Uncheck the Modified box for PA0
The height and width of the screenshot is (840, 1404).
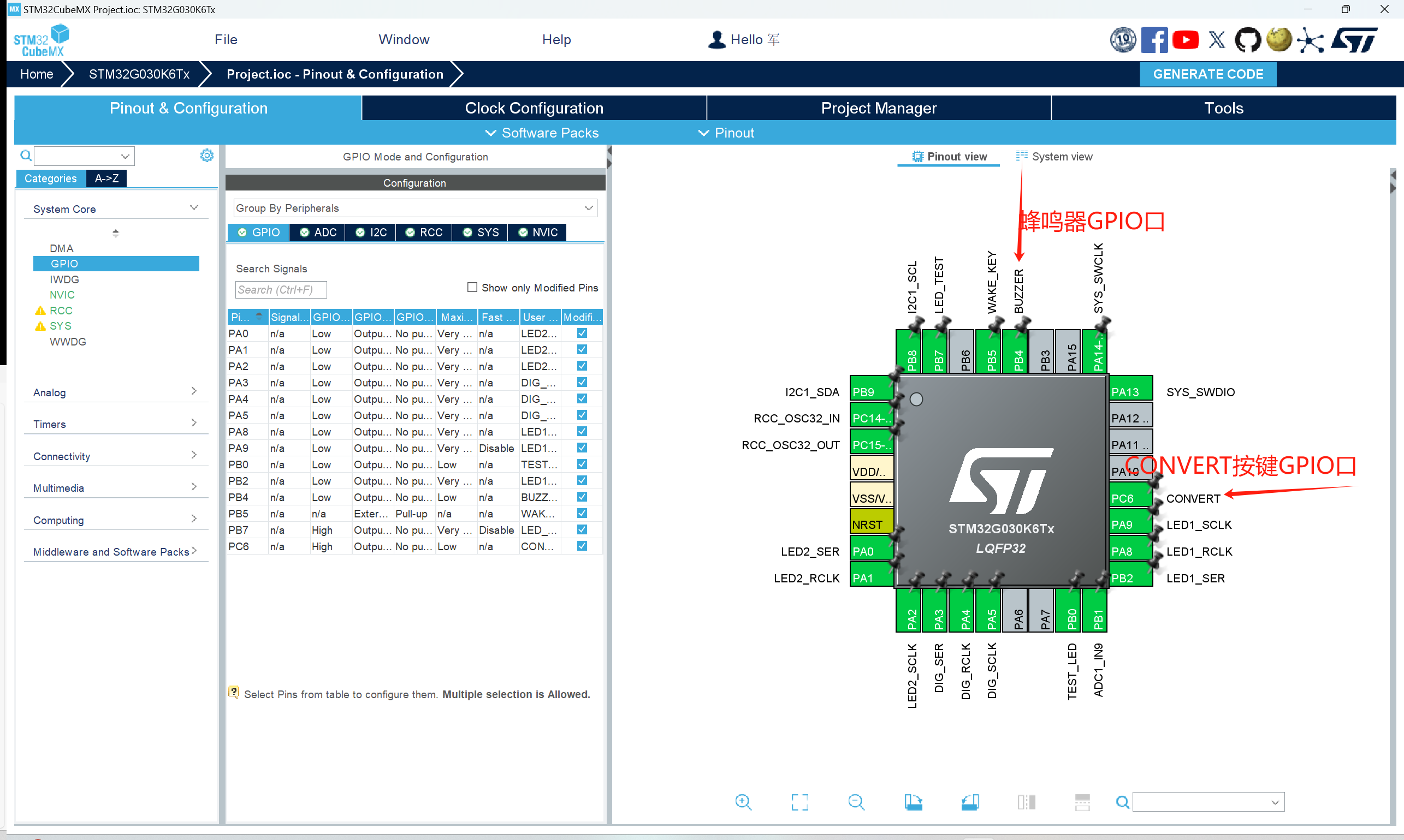582,333
